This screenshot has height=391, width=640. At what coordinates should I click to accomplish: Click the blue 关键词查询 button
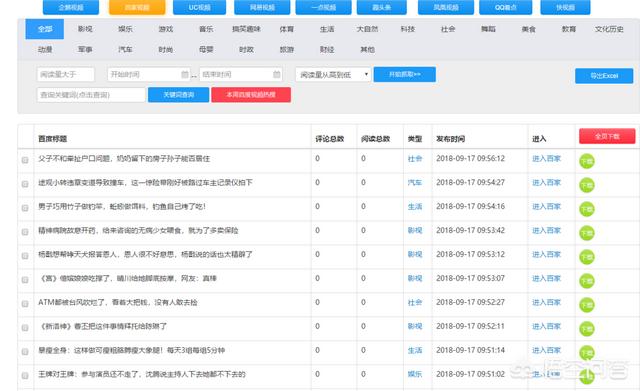(178, 95)
